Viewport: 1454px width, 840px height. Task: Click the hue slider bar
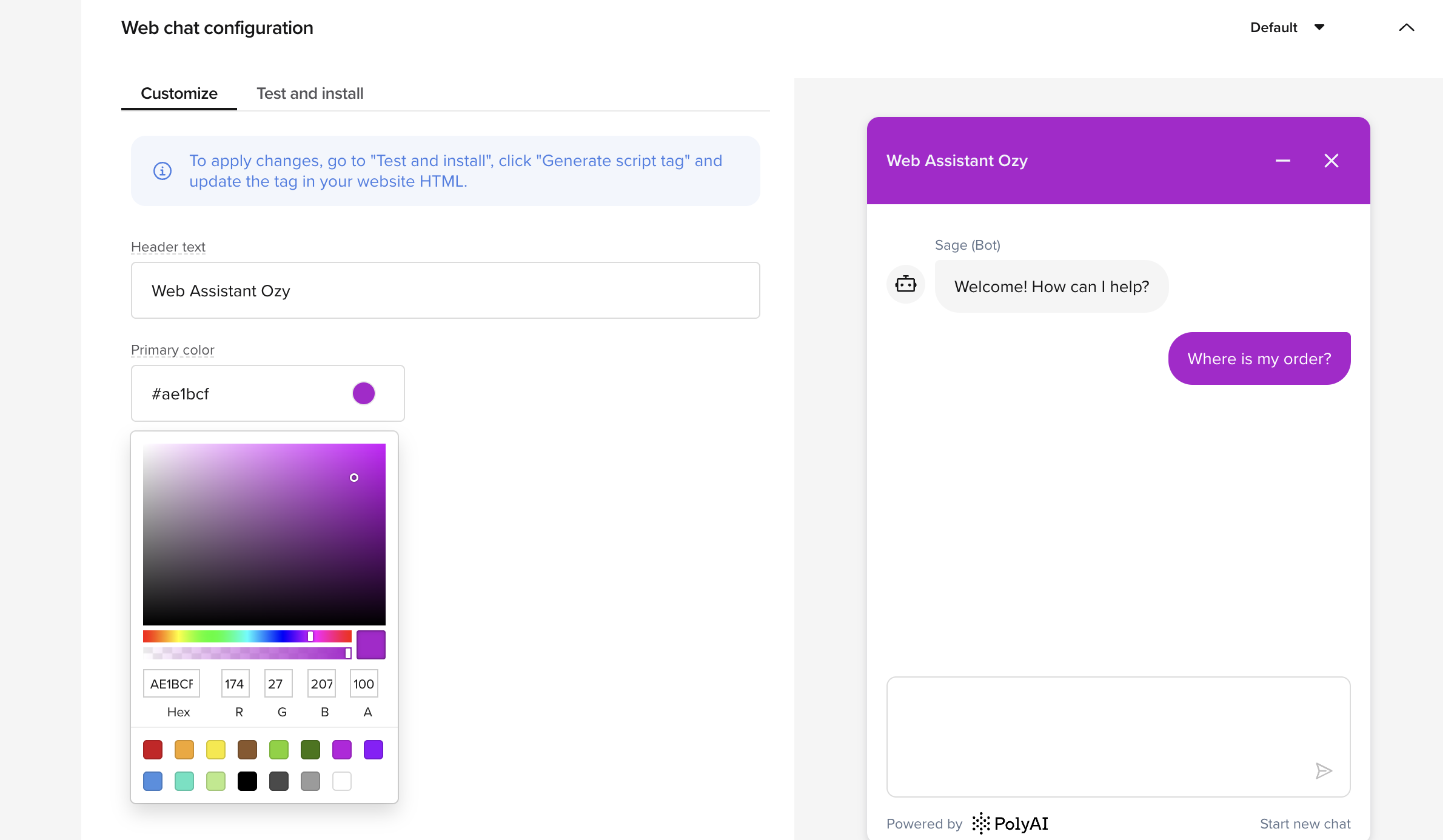pyautogui.click(x=247, y=636)
